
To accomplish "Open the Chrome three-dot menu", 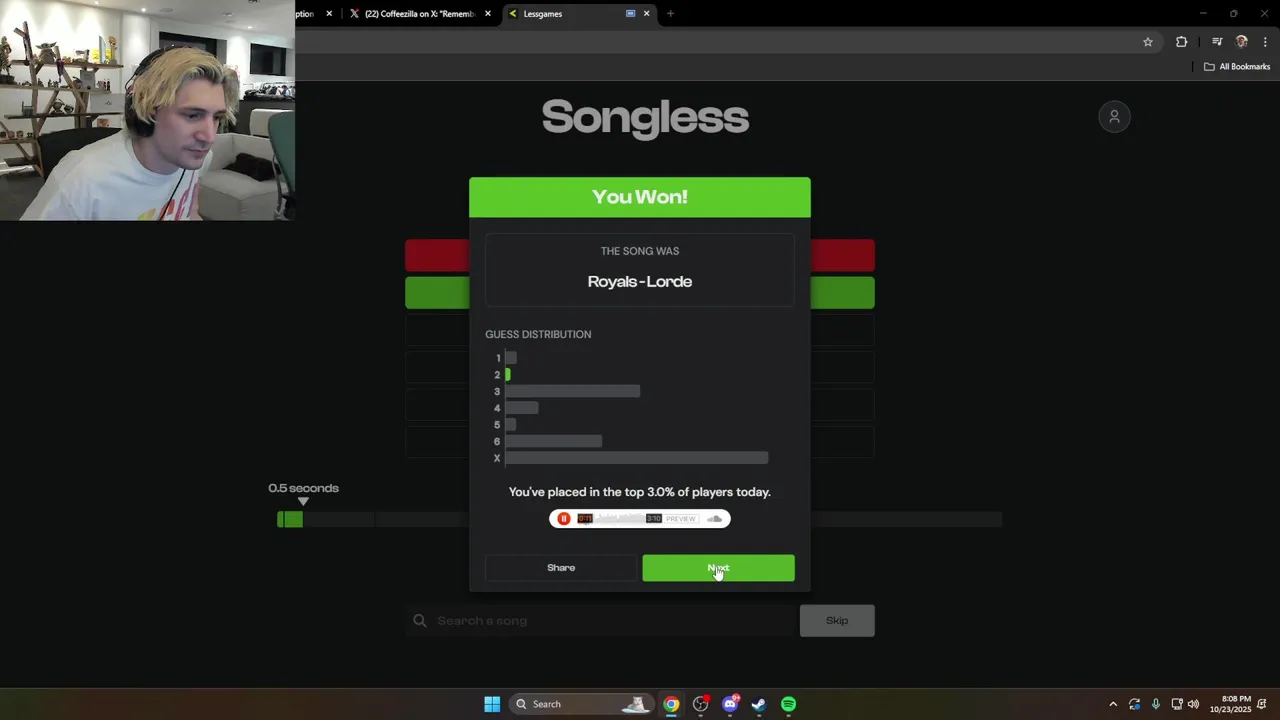I will point(1266,42).
